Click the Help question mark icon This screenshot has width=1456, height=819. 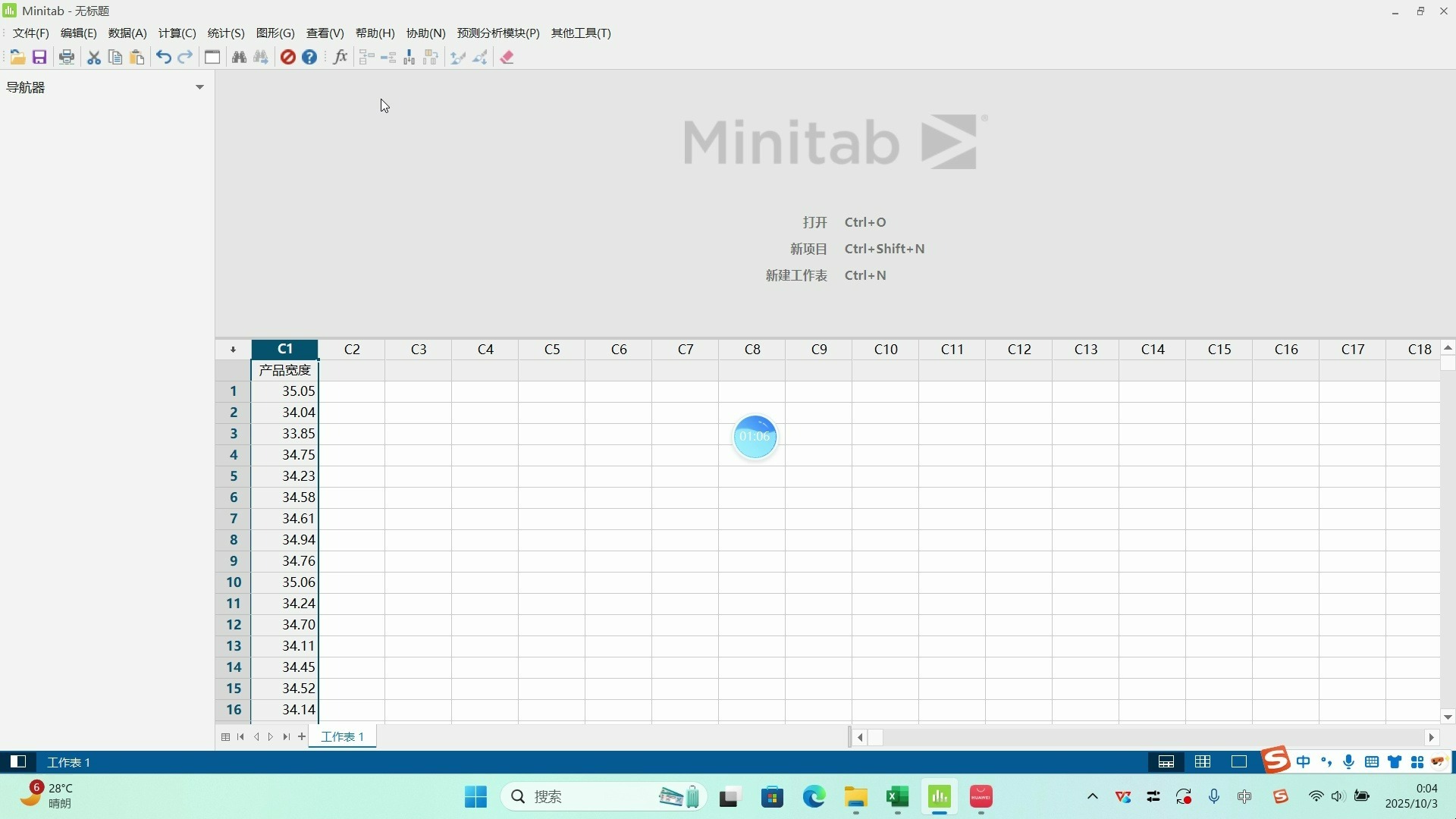tap(309, 57)
